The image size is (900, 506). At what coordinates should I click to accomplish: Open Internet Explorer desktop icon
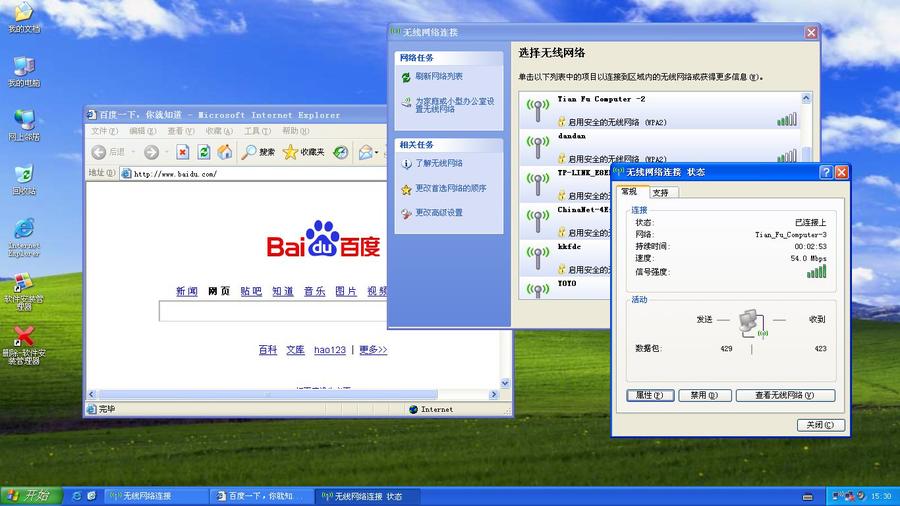(24, 237)
